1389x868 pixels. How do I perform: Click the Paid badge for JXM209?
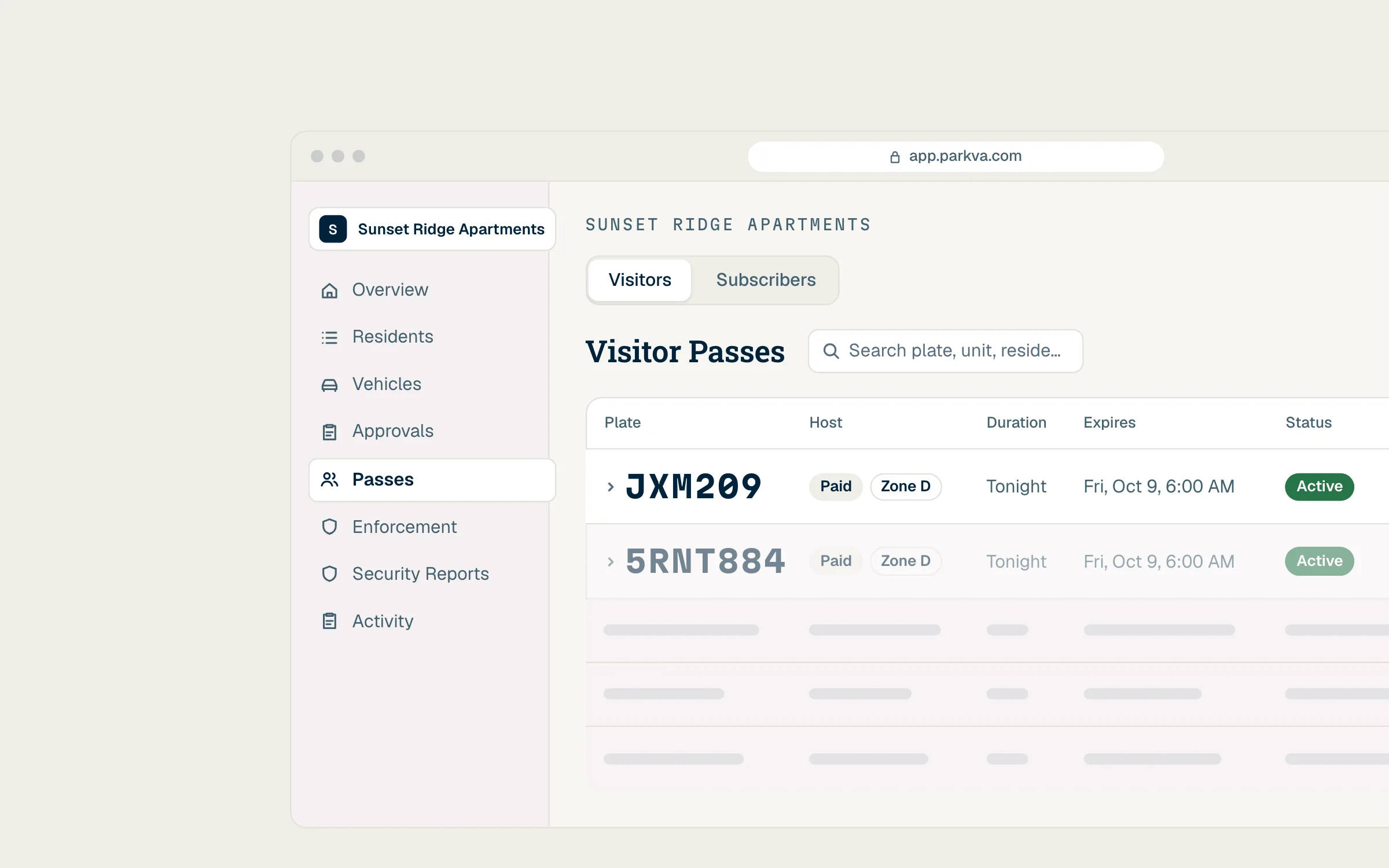point(836,487)
